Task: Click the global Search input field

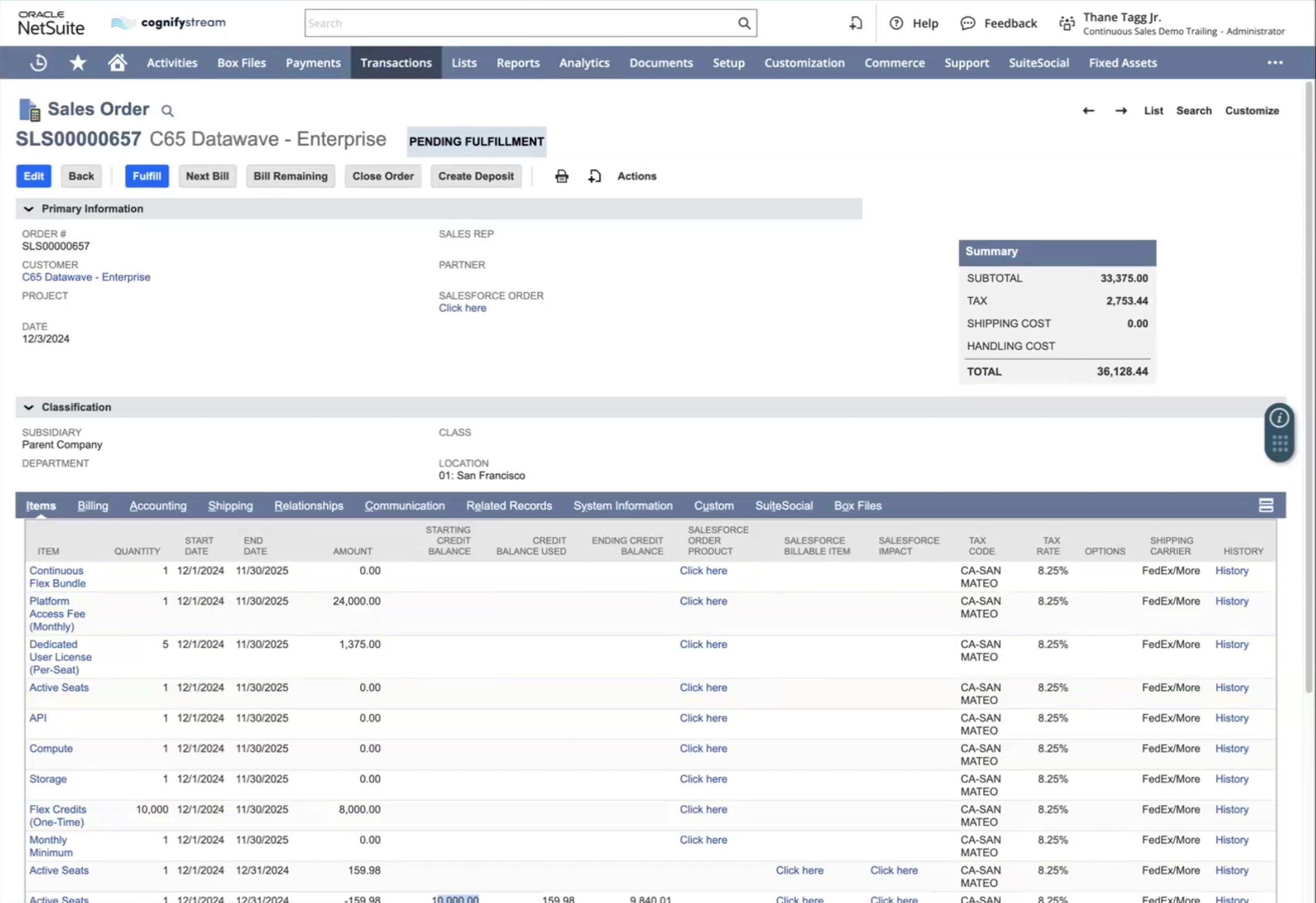Action: coord(520,24)
